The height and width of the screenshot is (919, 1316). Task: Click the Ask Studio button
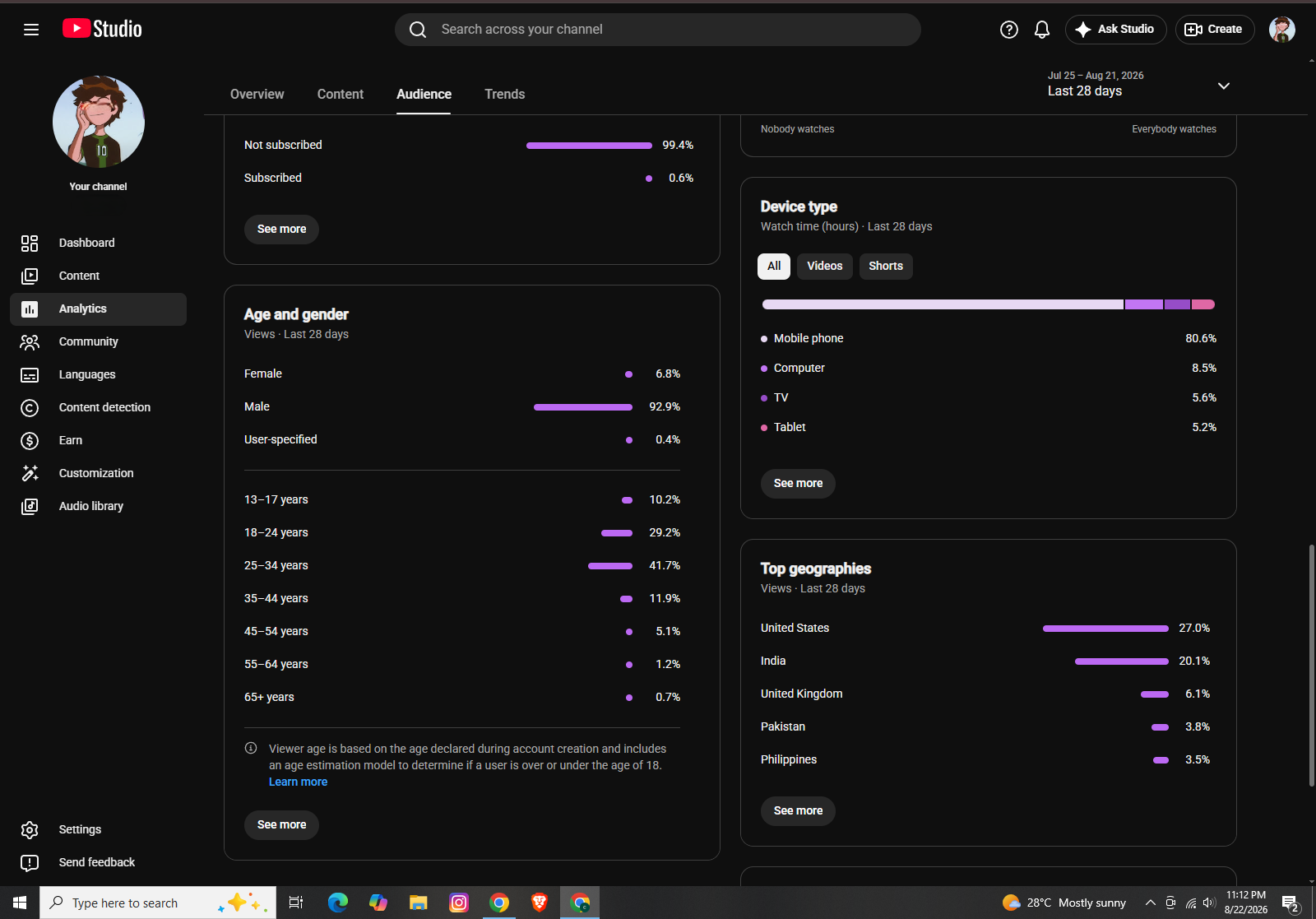[1116, 30]
